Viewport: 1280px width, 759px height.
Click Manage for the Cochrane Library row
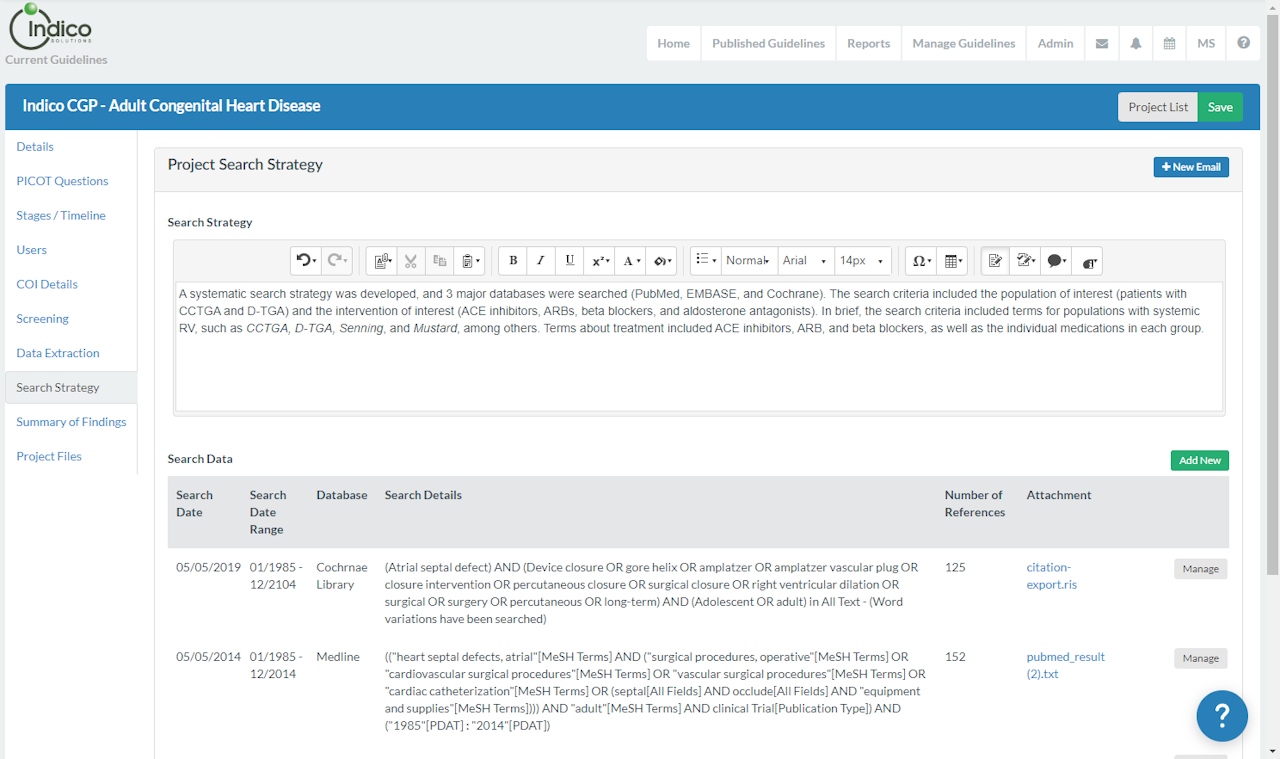[1200, 569]
